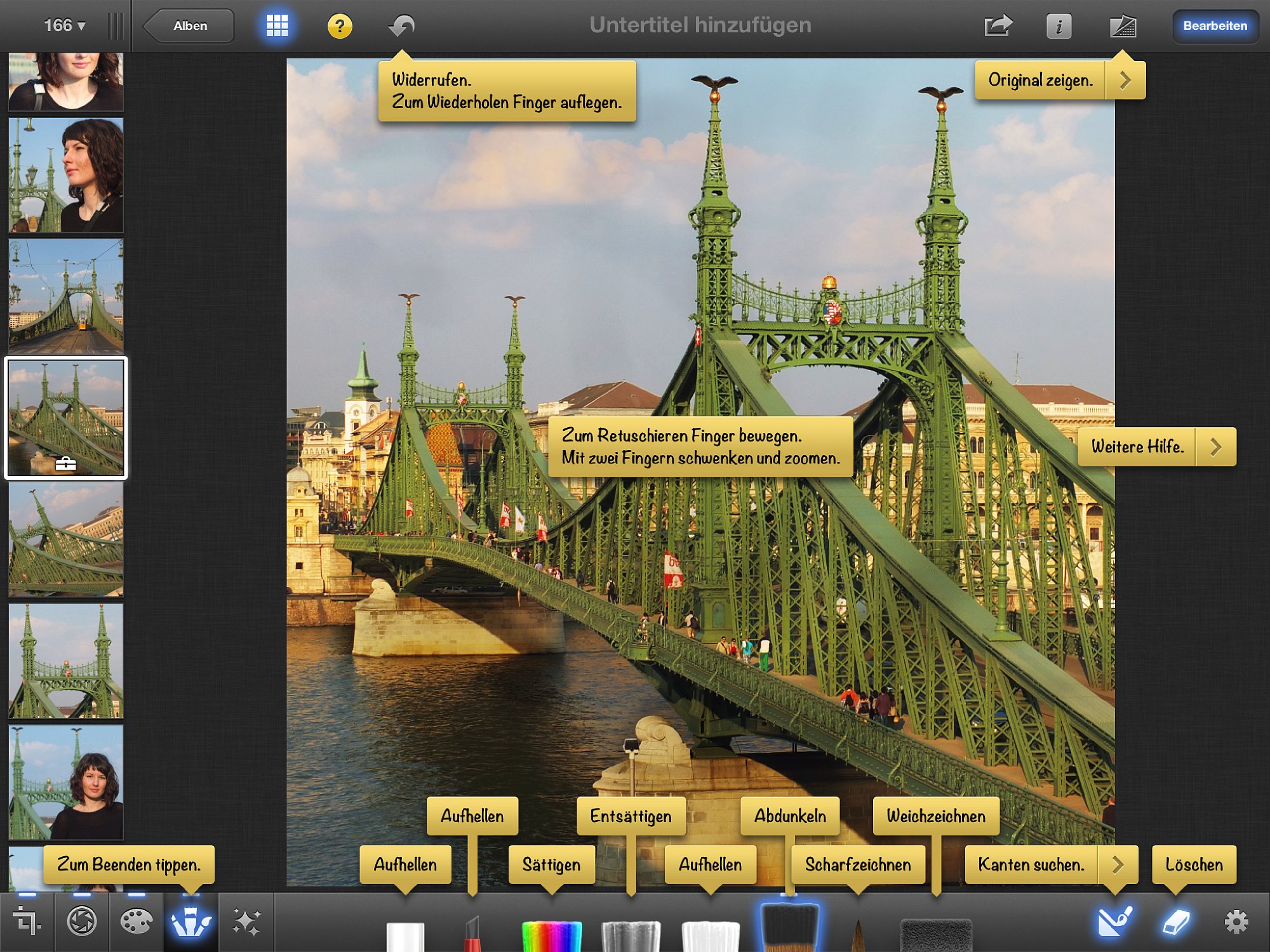Tap the Abdunkeln label
The image size is (1270, 952).
coord(790,816)
